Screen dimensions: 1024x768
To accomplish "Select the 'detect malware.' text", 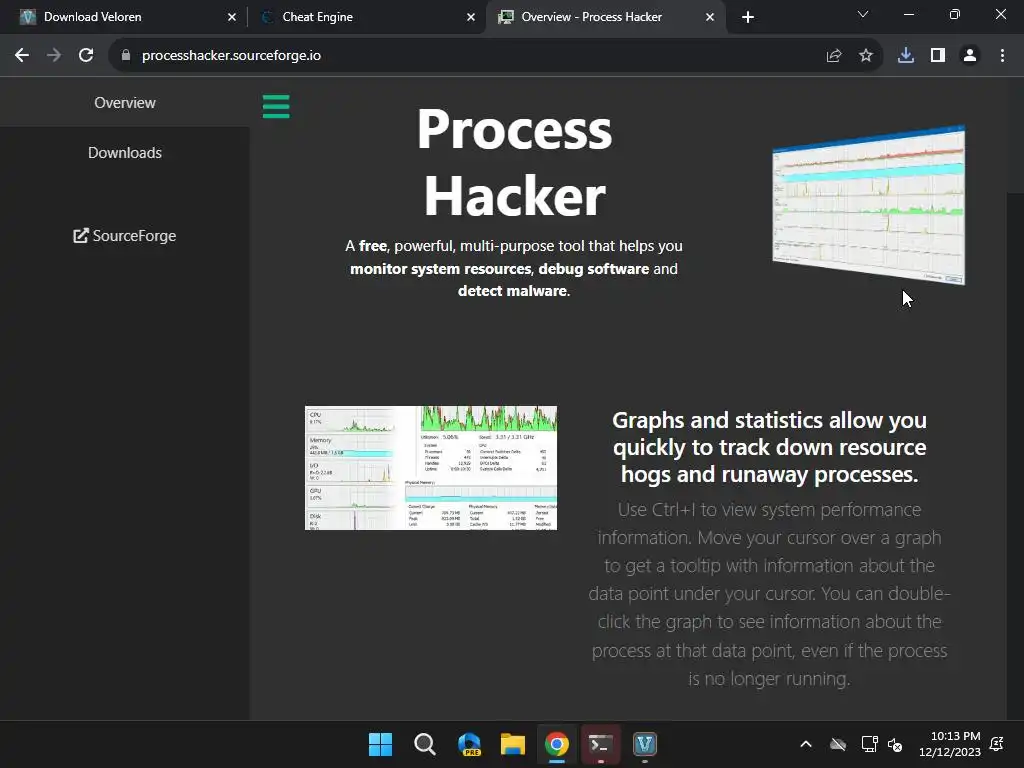I will click(x=513, y=291).
